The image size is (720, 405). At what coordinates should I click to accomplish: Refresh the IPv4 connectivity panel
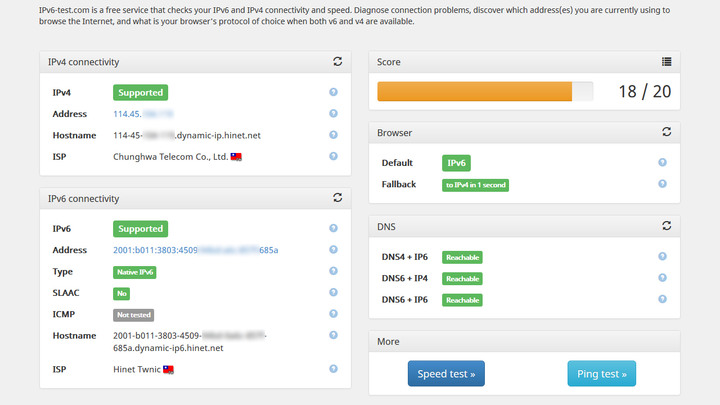pos(338,62)
